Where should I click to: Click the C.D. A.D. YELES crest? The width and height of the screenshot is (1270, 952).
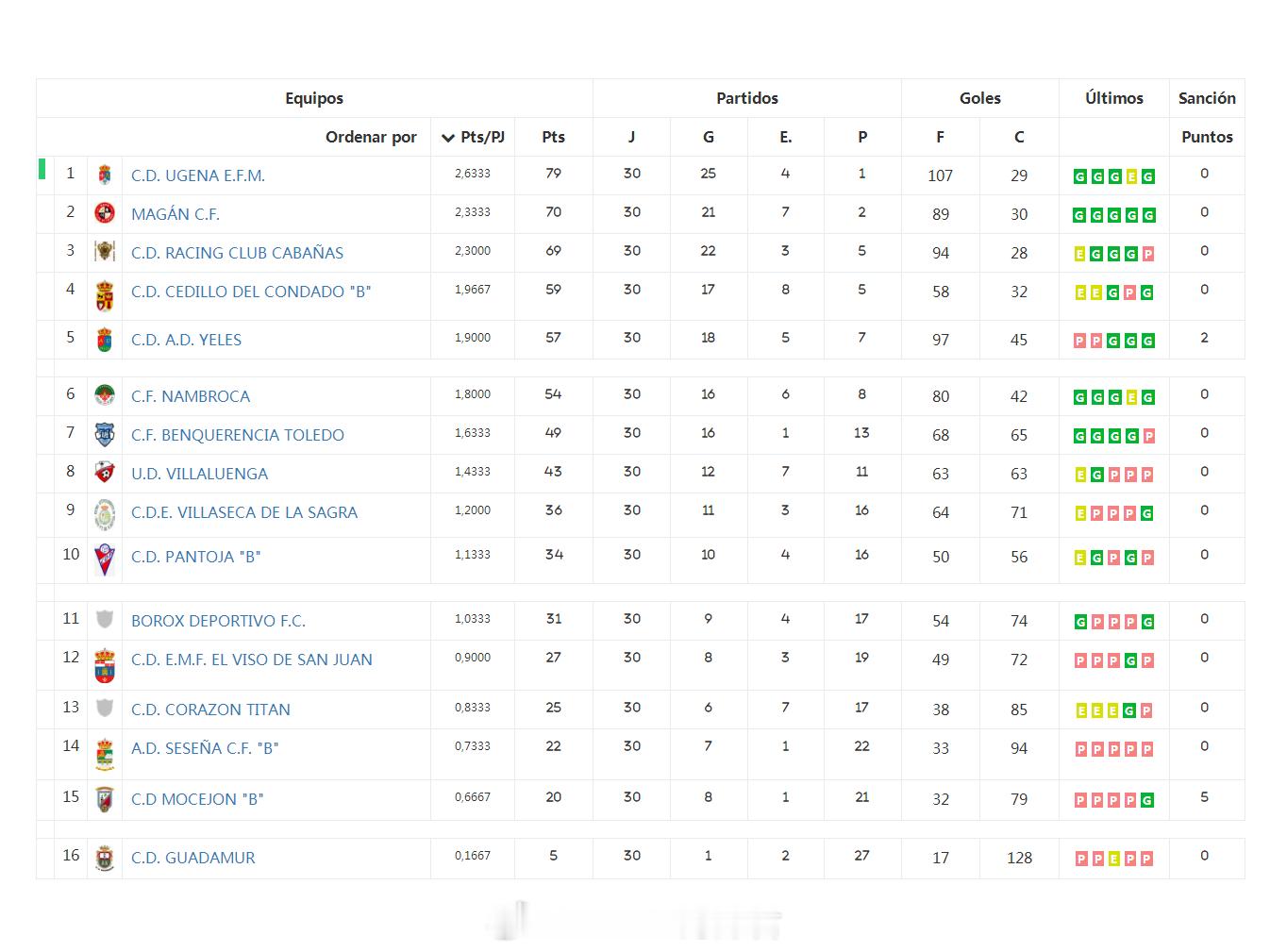point(105,340)
